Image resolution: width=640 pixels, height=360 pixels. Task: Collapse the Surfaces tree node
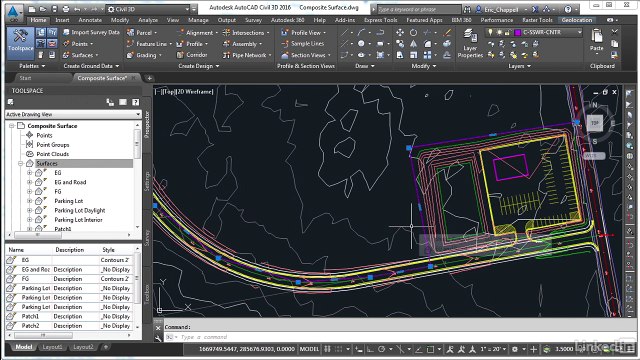coord(20,163)
